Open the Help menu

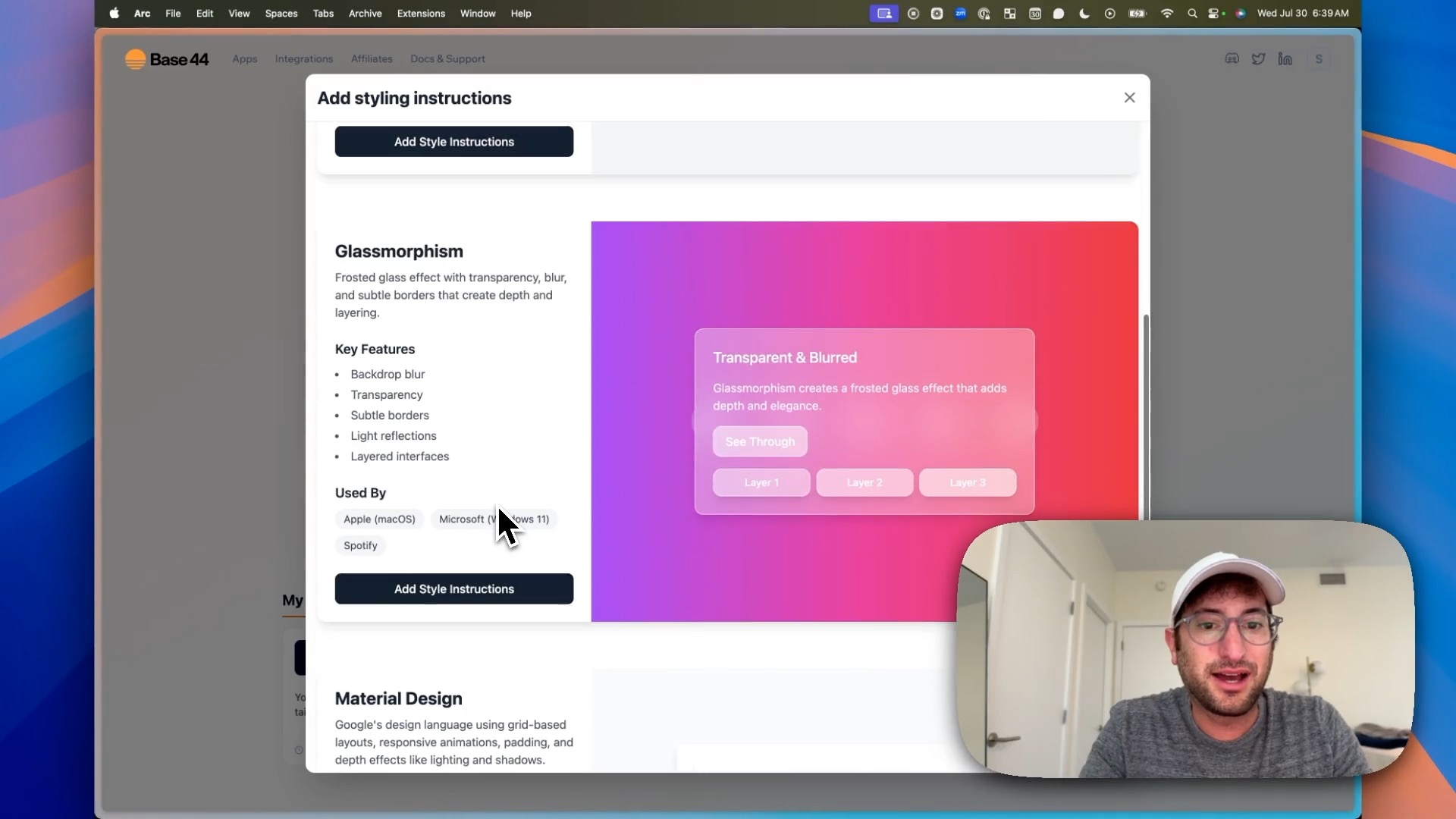(521, 14)
